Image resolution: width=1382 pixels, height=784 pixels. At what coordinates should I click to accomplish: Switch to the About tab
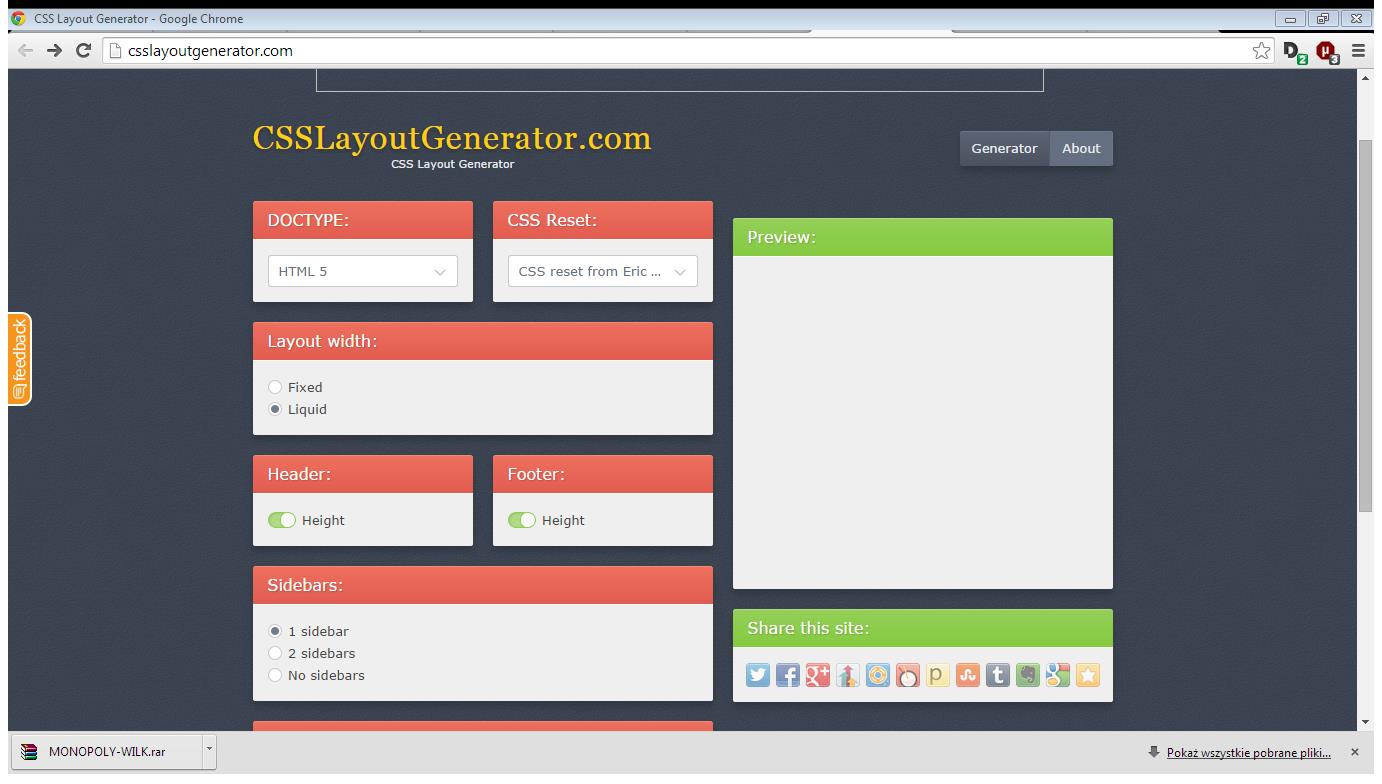1081,148
